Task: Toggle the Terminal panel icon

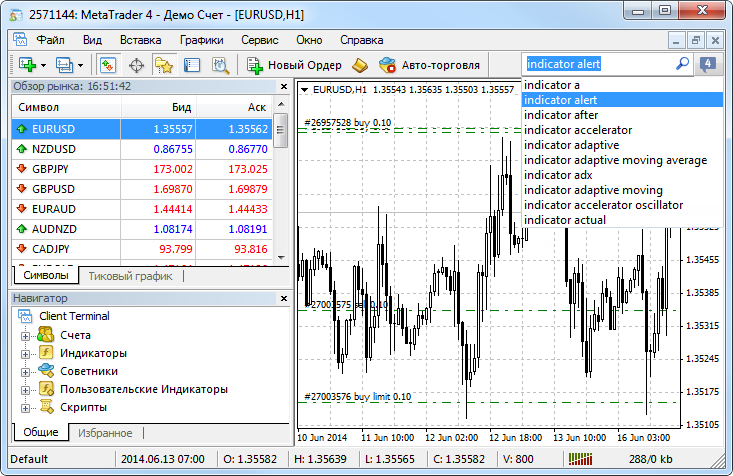Action: tap(192, 65)
